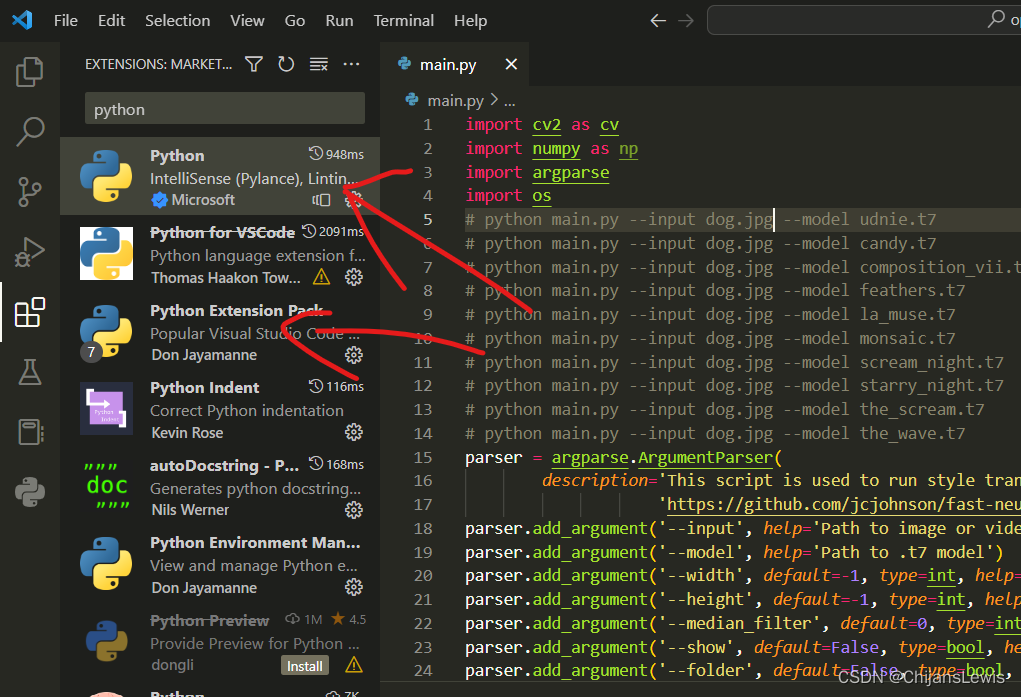
Task: Open manage gear for Python Extension Pack
Action: click(x=354, y=355)
